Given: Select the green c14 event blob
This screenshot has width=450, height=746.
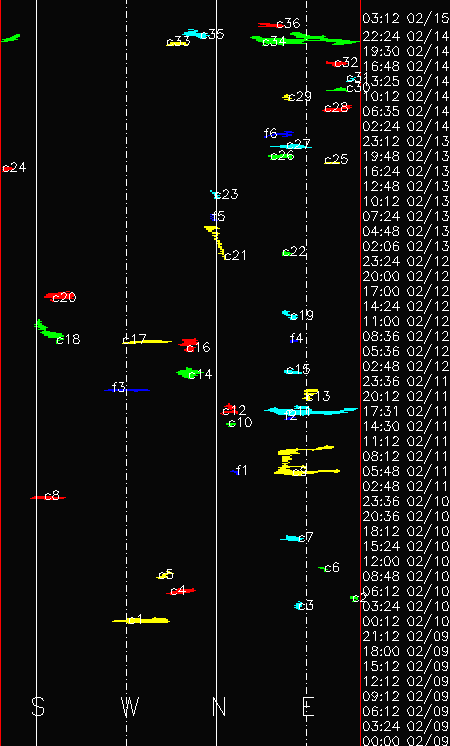Looking at the screenshot, I should pos(187,373).
